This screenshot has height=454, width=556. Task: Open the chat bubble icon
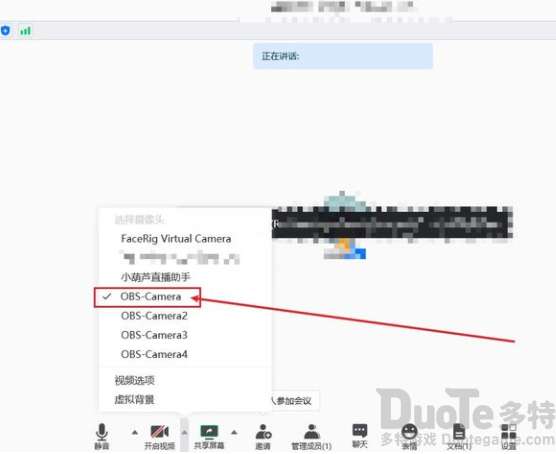tap(360, 431)
